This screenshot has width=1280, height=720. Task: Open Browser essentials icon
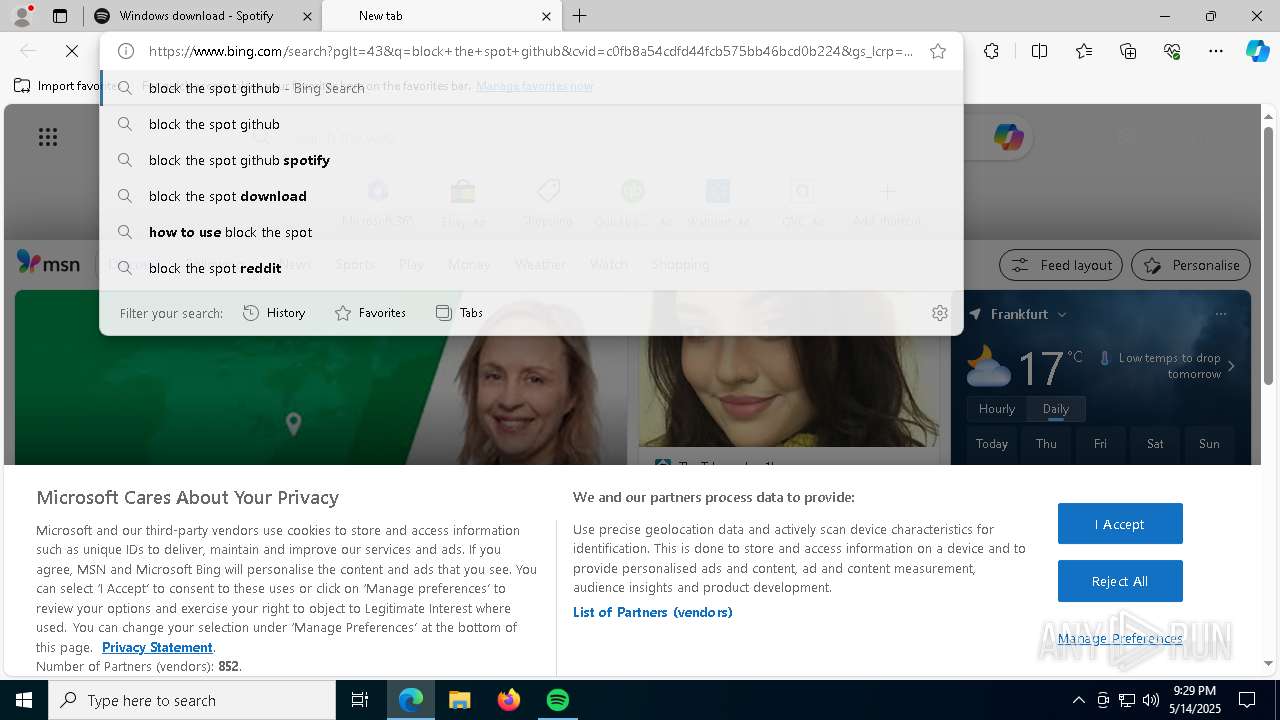pos(1172,51)
